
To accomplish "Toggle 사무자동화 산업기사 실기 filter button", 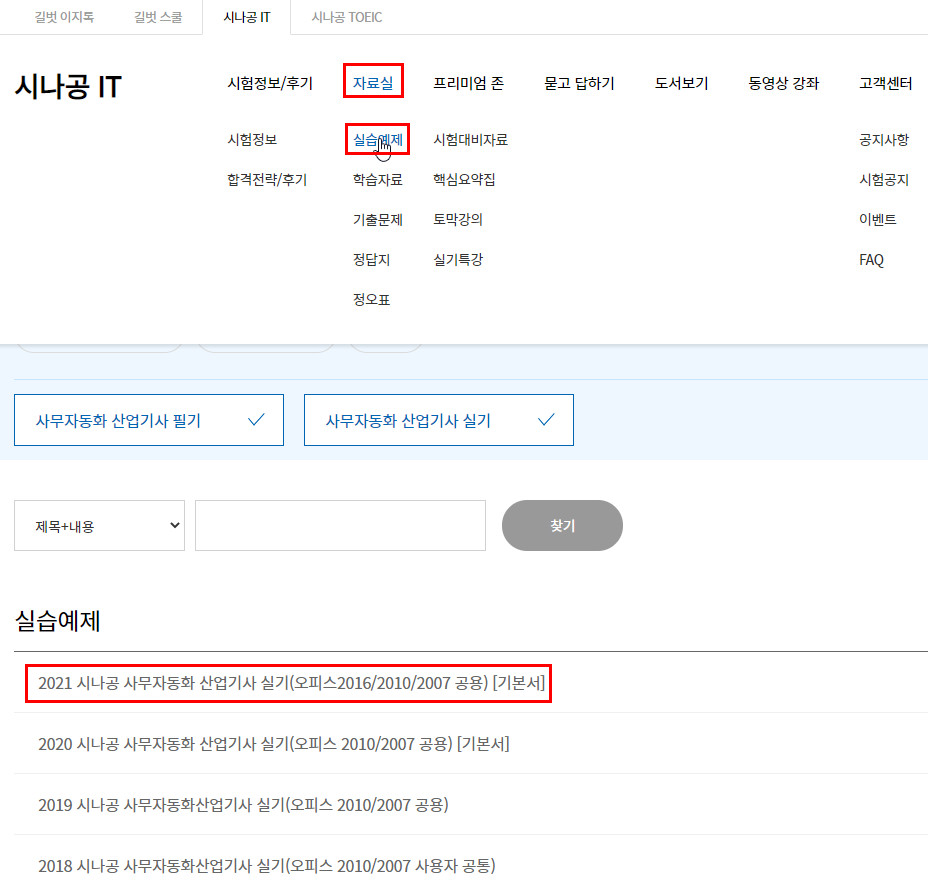I will click(439, 420).
